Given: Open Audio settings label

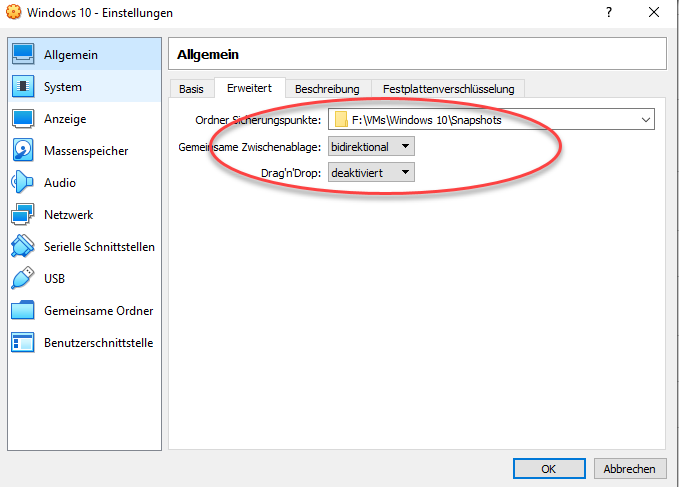Looking at the screenshot, I should click(x=60, y=183).
